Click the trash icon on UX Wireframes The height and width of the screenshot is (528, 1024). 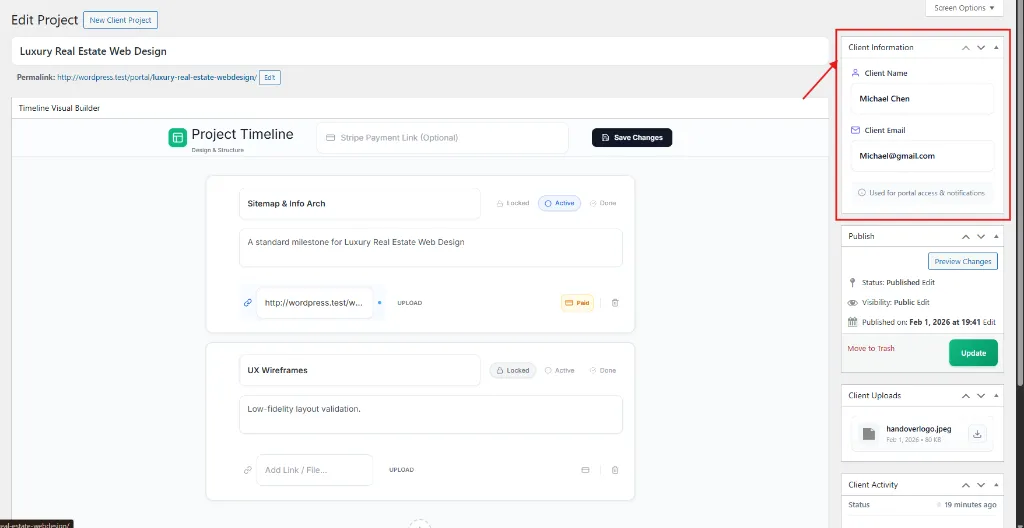pyautogui.click(x=615, y=470)
